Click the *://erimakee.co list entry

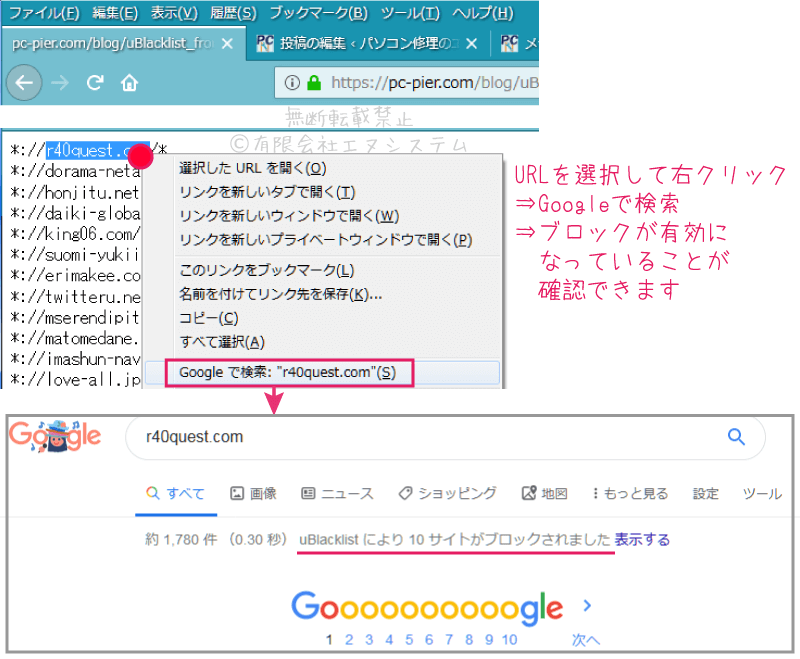pos(75,276)
